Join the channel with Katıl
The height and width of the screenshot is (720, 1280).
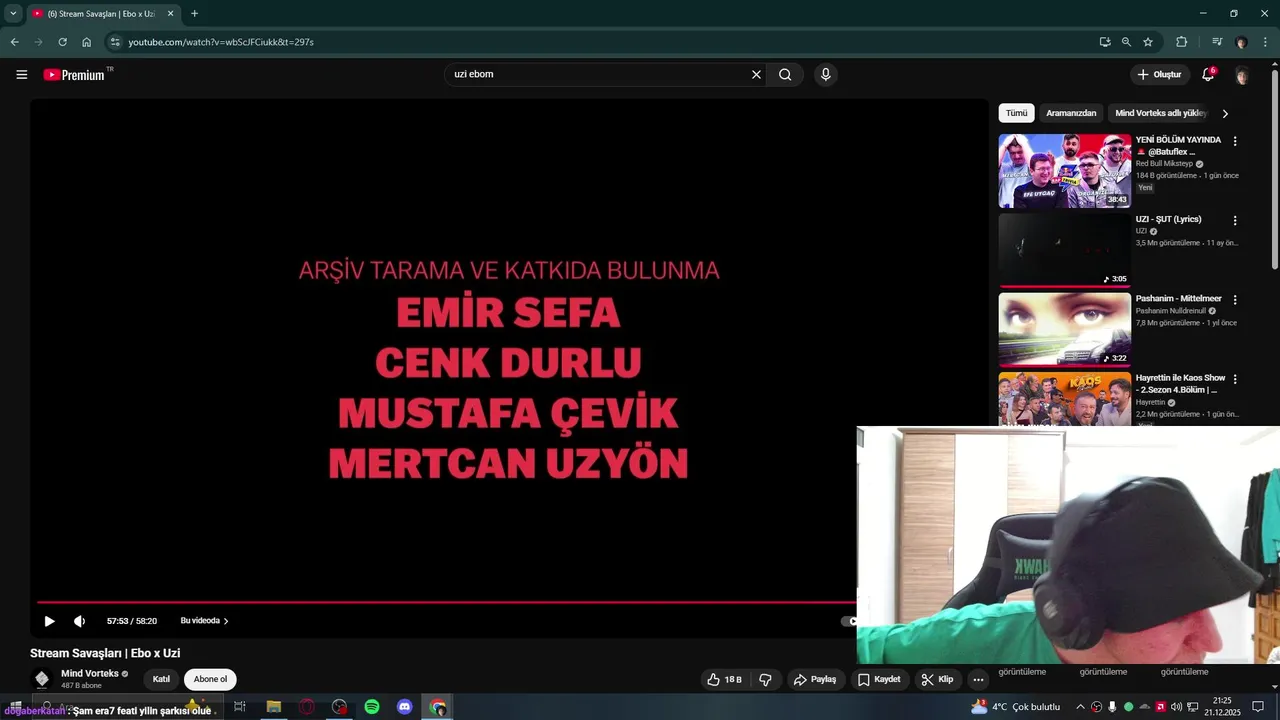pos(161,679)
